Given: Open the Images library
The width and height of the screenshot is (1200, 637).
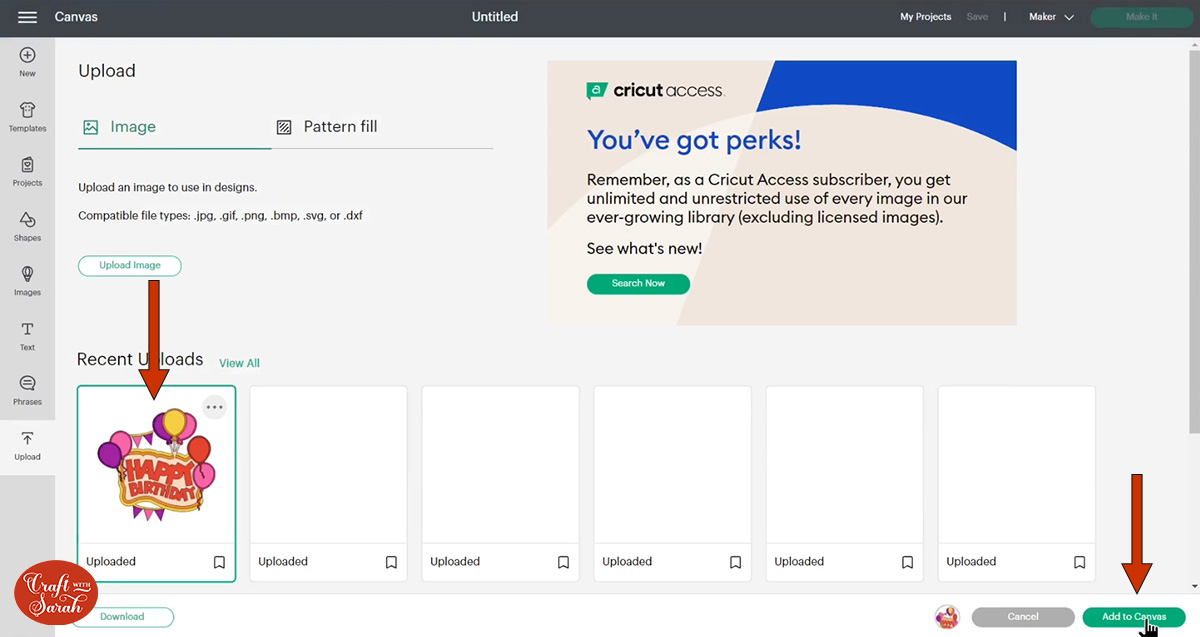Looking at the screenshot, I should [x=27, y=280].
